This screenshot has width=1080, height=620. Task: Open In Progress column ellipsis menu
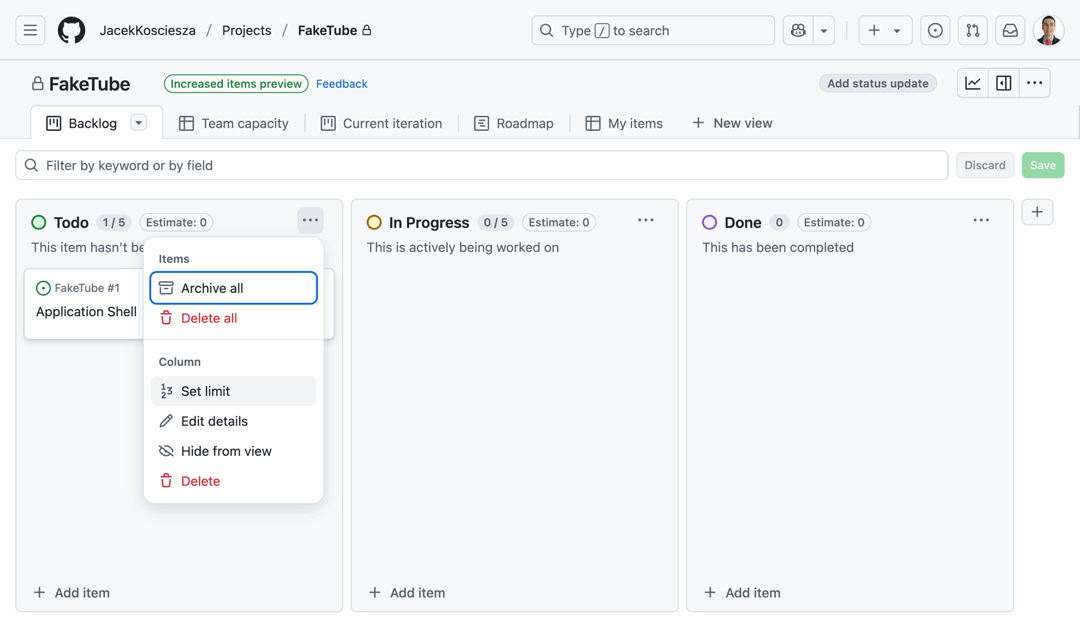(x=645, y=220)
